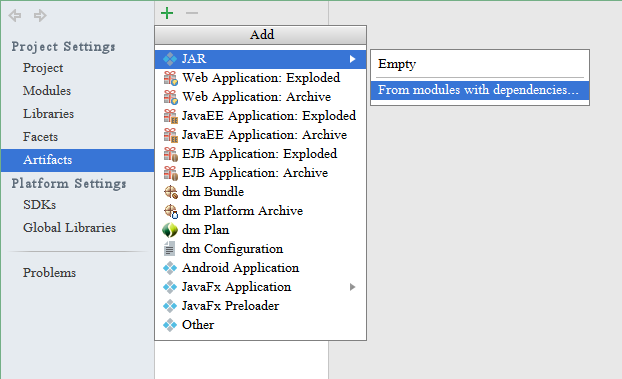The height and width of the screenshot is (379, 622).
Task: Select Web Application: Exploded
Action: (260, 78)
